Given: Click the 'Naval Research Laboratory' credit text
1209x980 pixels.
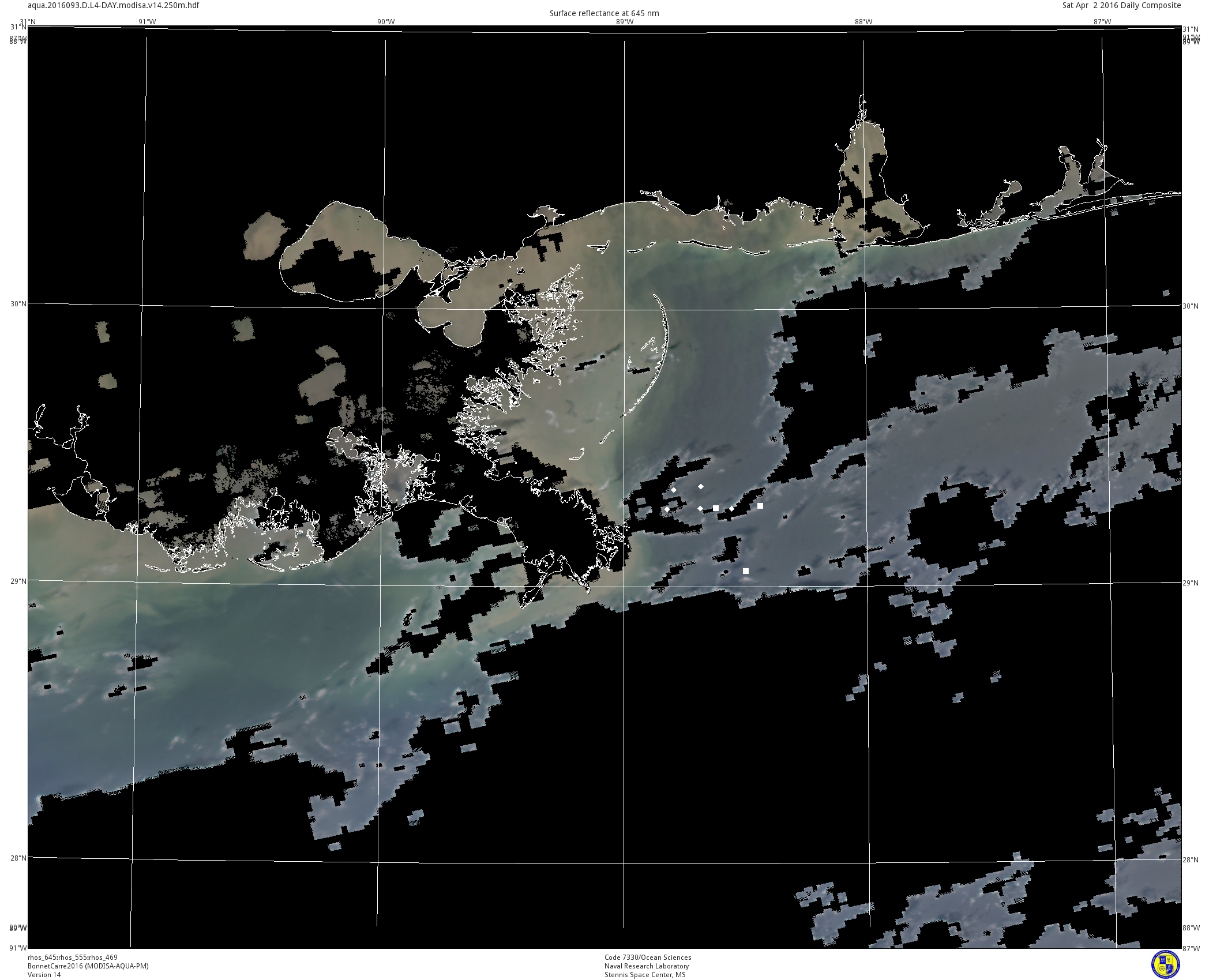Looking at the screenshot, I should [x=646, y=966].
